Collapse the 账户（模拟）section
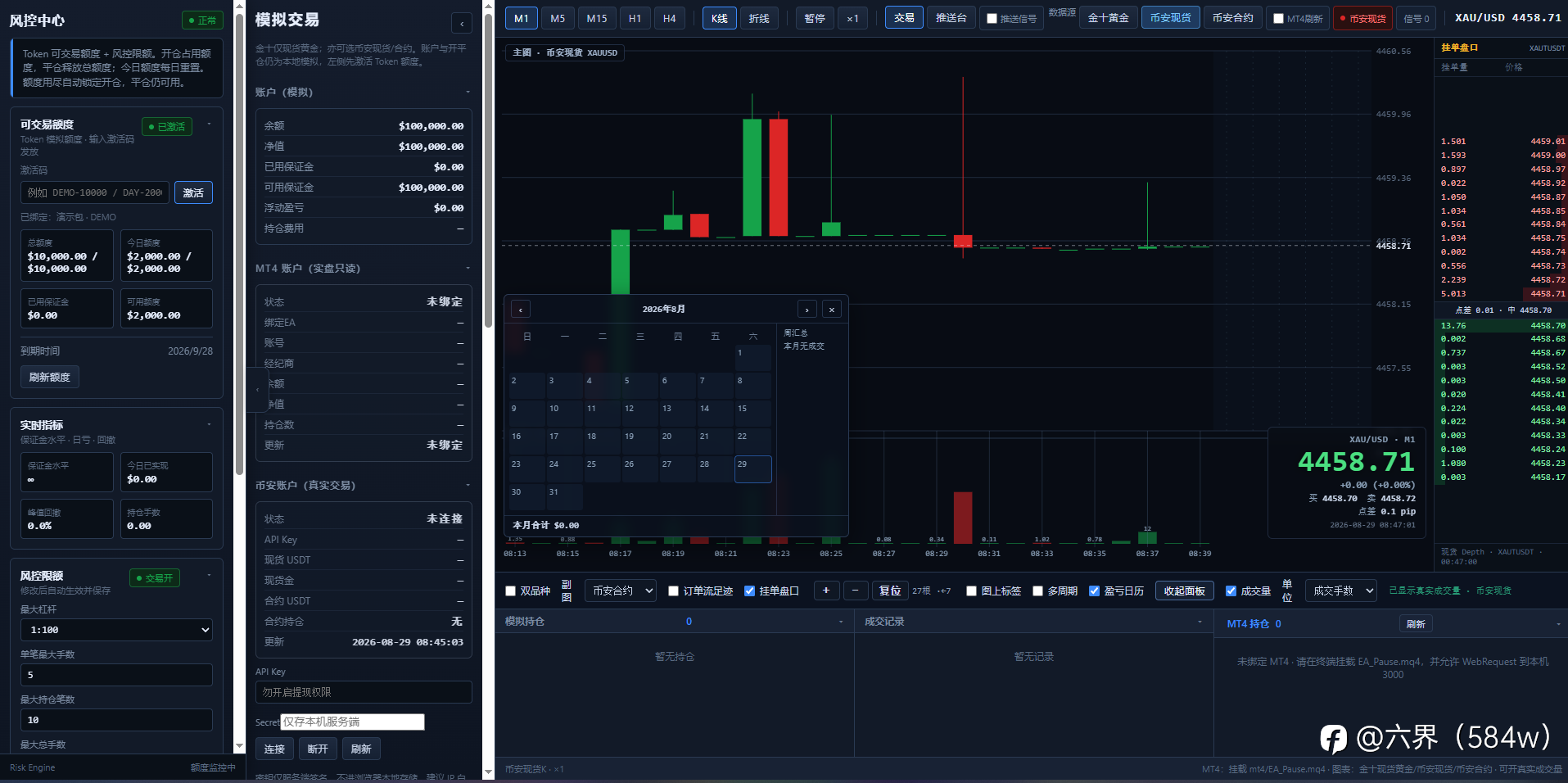The image size is (1568, 783). click(x=468, y=92)
